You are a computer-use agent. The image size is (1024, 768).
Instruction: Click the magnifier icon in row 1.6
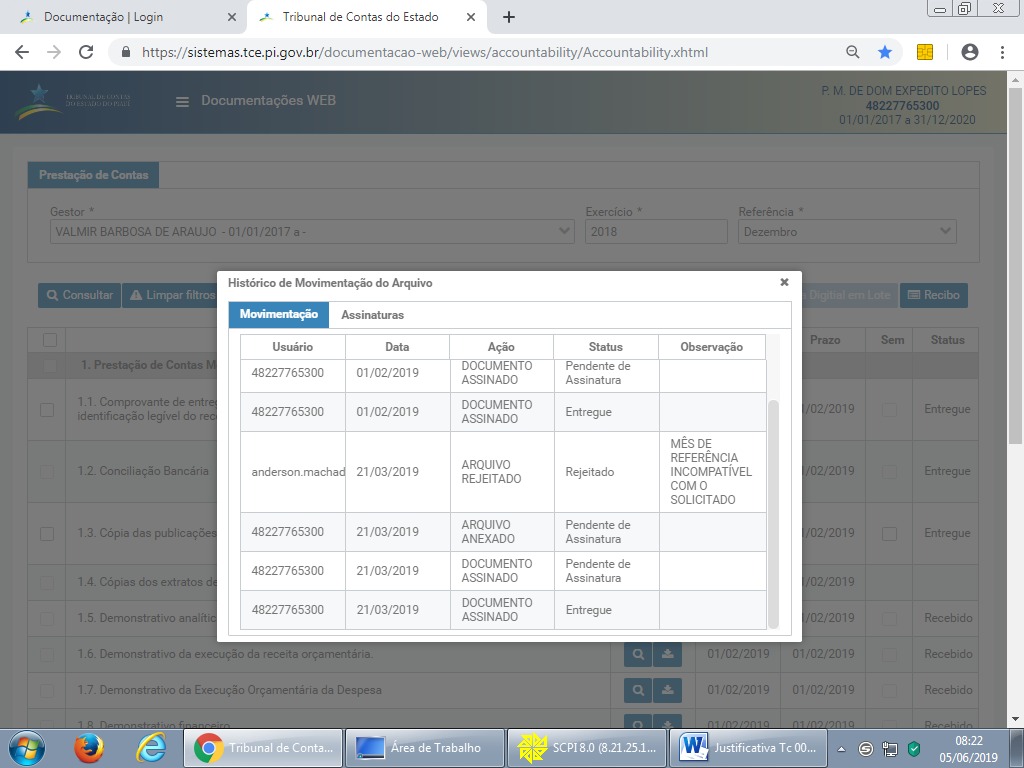tap(637, 655)
